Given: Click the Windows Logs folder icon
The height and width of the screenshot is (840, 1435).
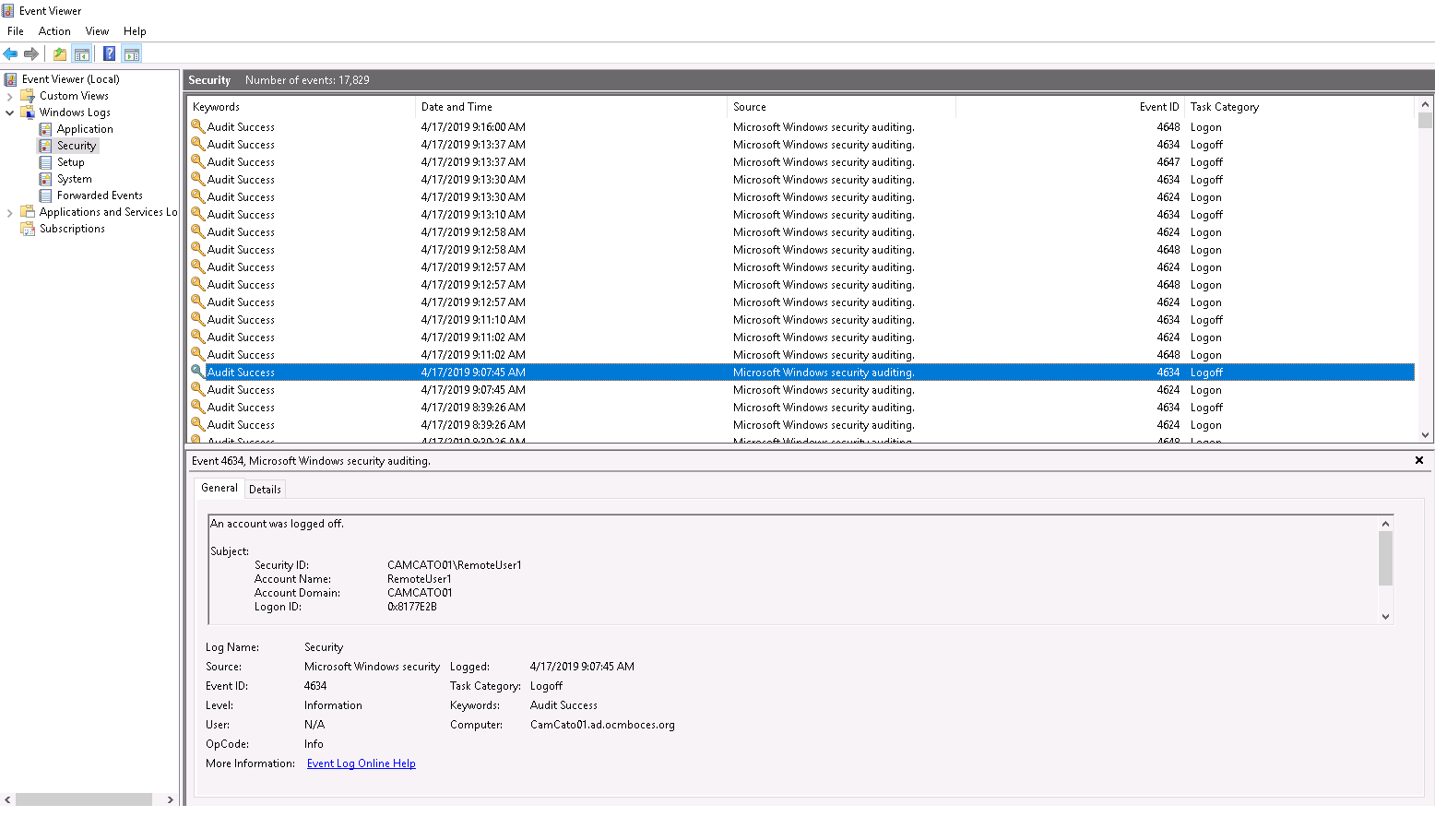Looking at the screenshot, I should tap(29, 112).
